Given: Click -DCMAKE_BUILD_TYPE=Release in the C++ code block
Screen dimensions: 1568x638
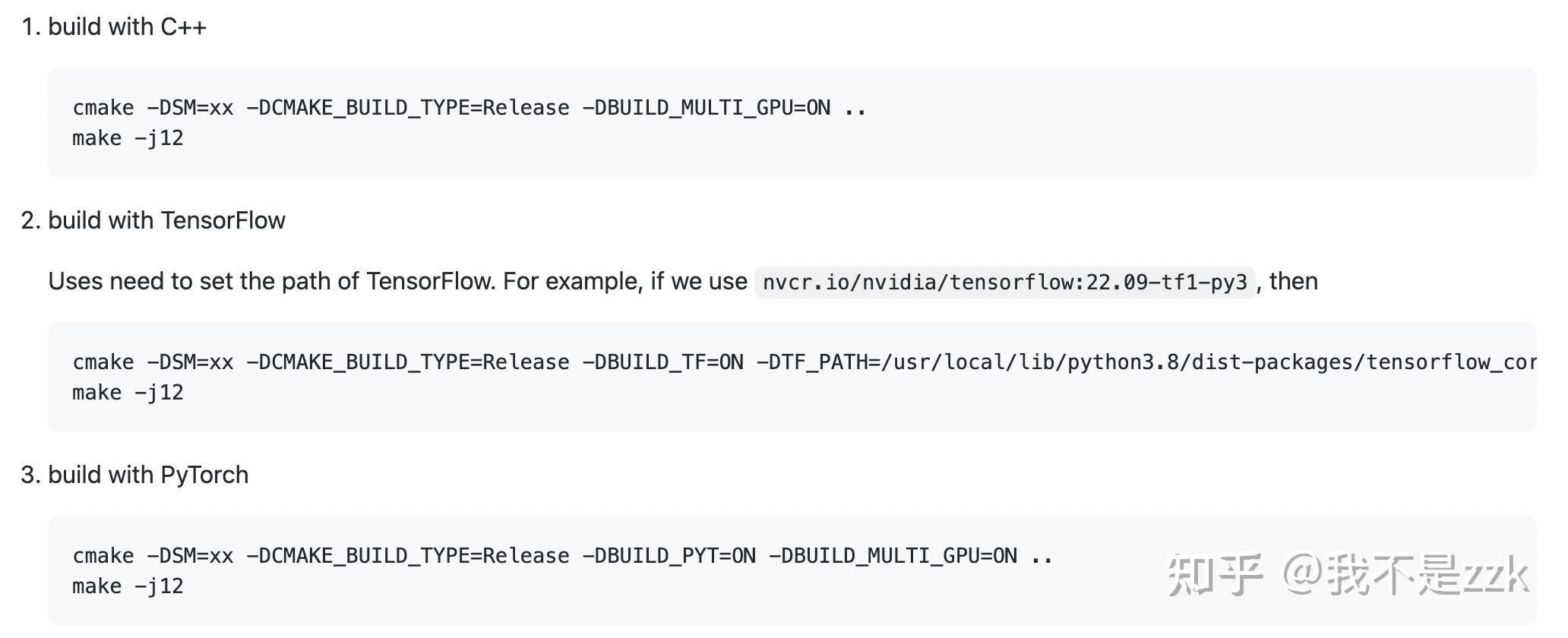Looking at the screenshot, I should coord(408,108).
